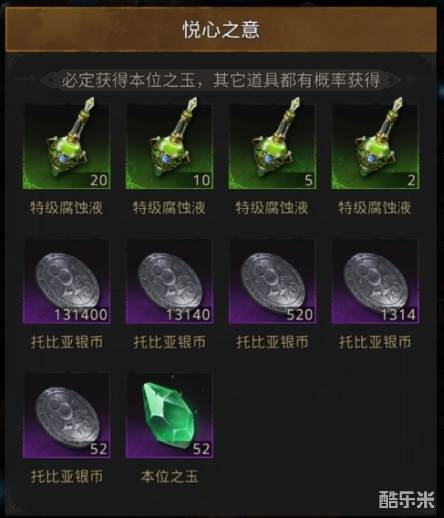Click 特级腐蚀液 label under the quantity 2 potion

(x=375, y=208)
